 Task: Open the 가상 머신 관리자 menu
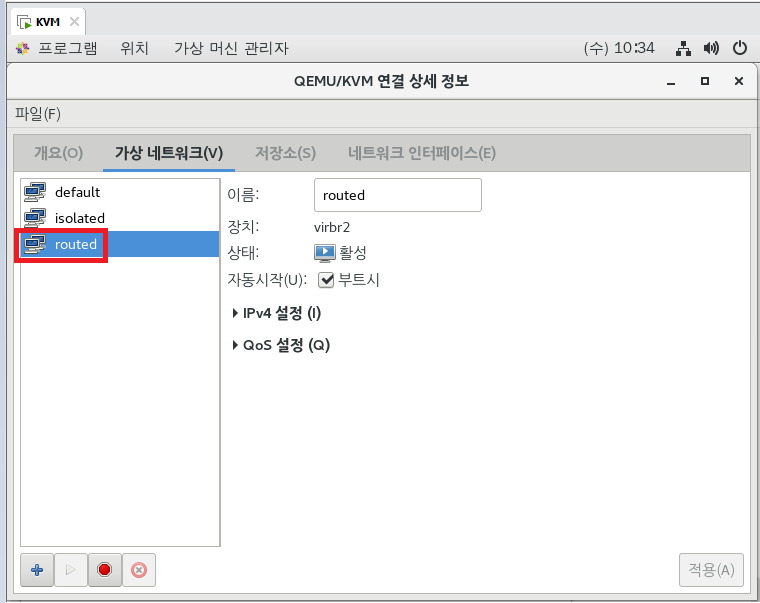tap(231, 48)
